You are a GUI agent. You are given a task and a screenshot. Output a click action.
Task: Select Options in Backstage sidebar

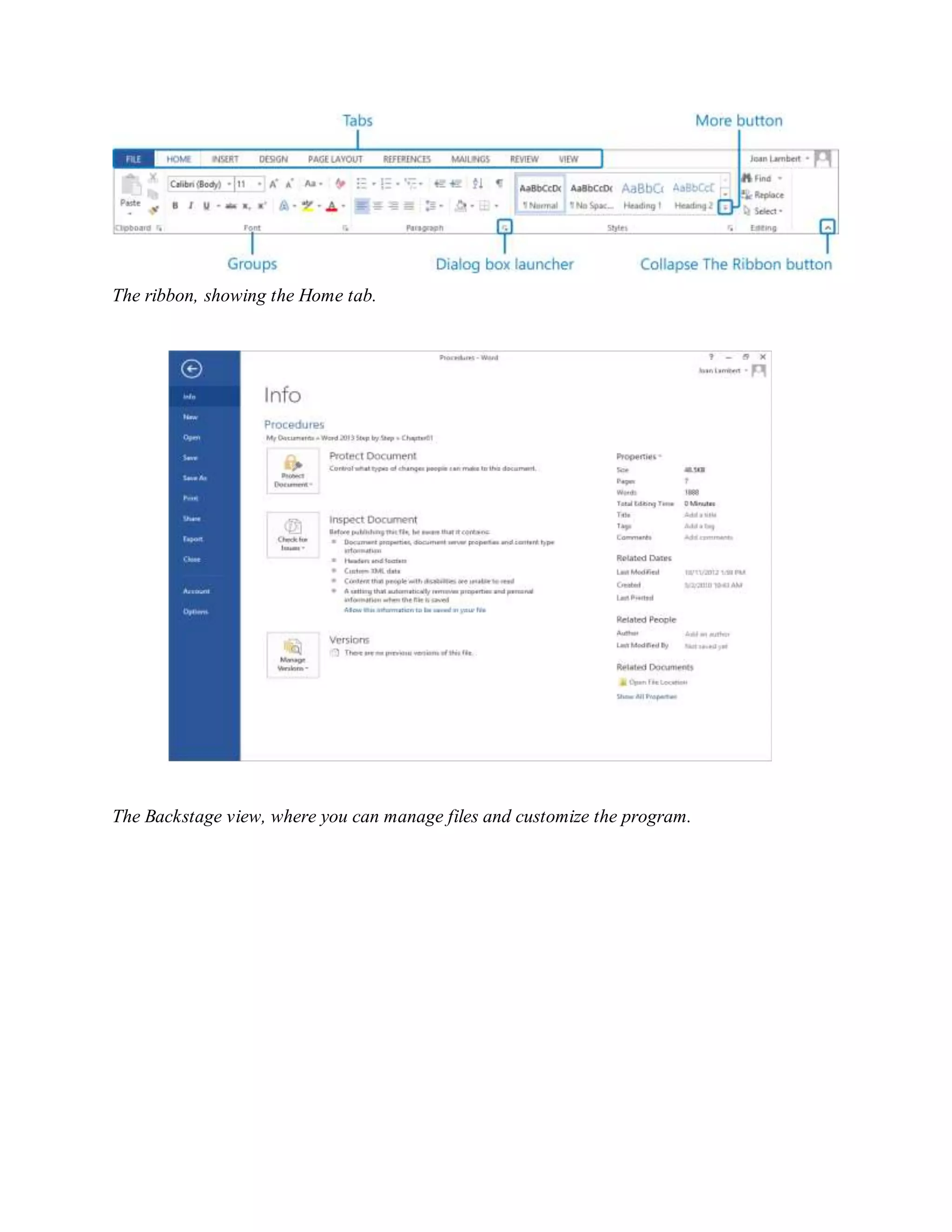click(195, 611)
